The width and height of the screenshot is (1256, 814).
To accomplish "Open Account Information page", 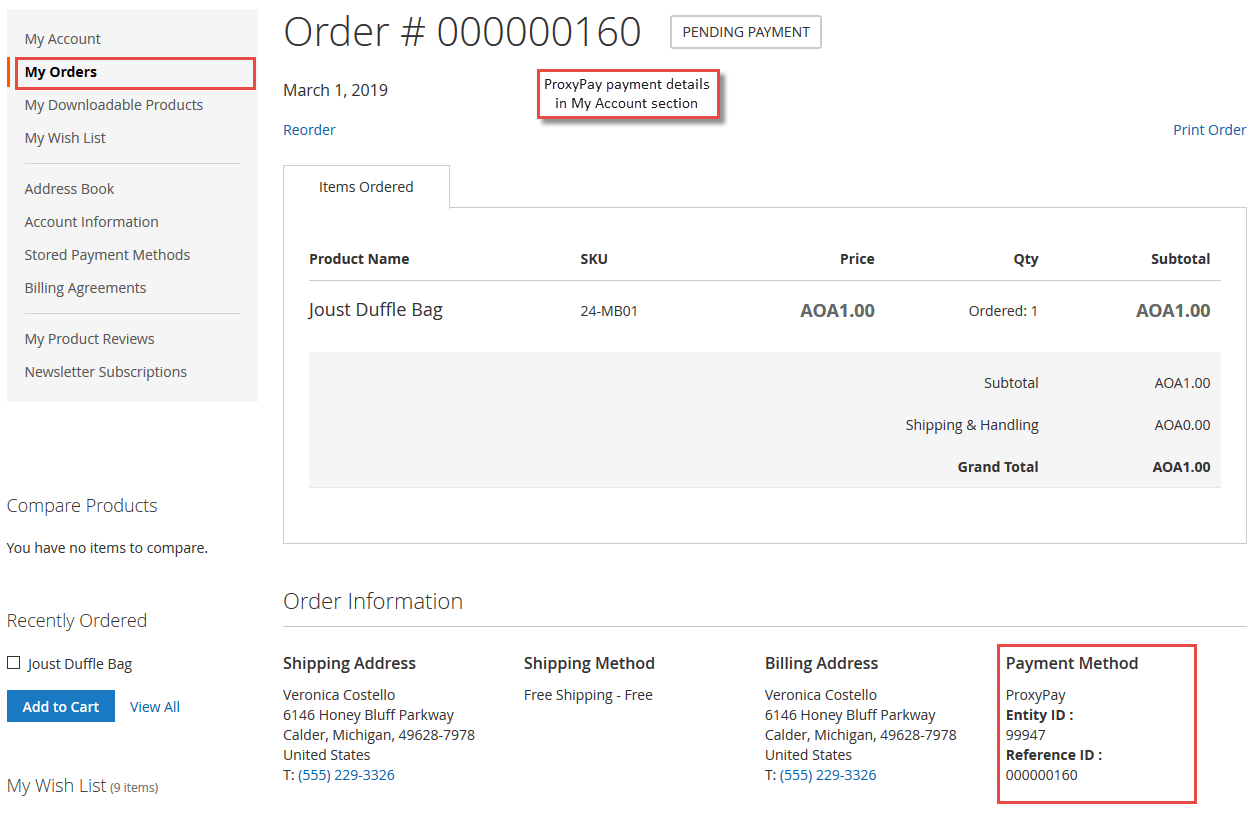I will click(x=92, y=222).
